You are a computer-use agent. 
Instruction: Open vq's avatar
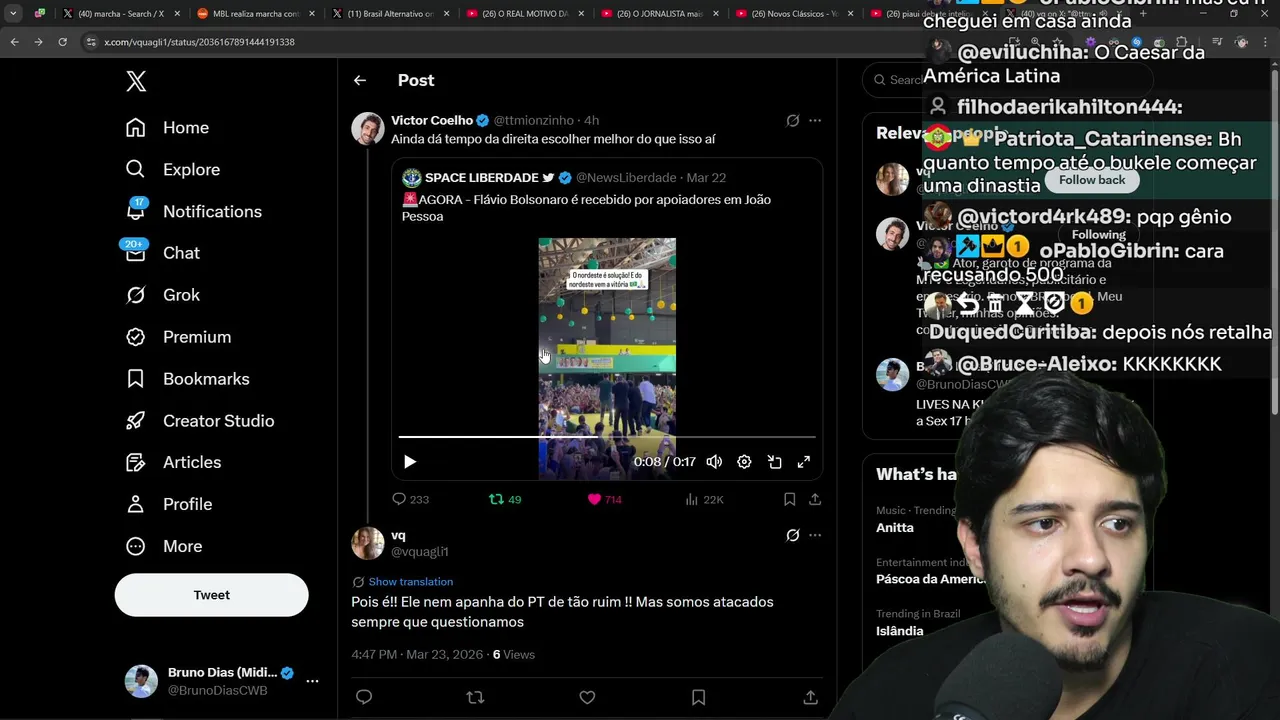pos(368,543)
